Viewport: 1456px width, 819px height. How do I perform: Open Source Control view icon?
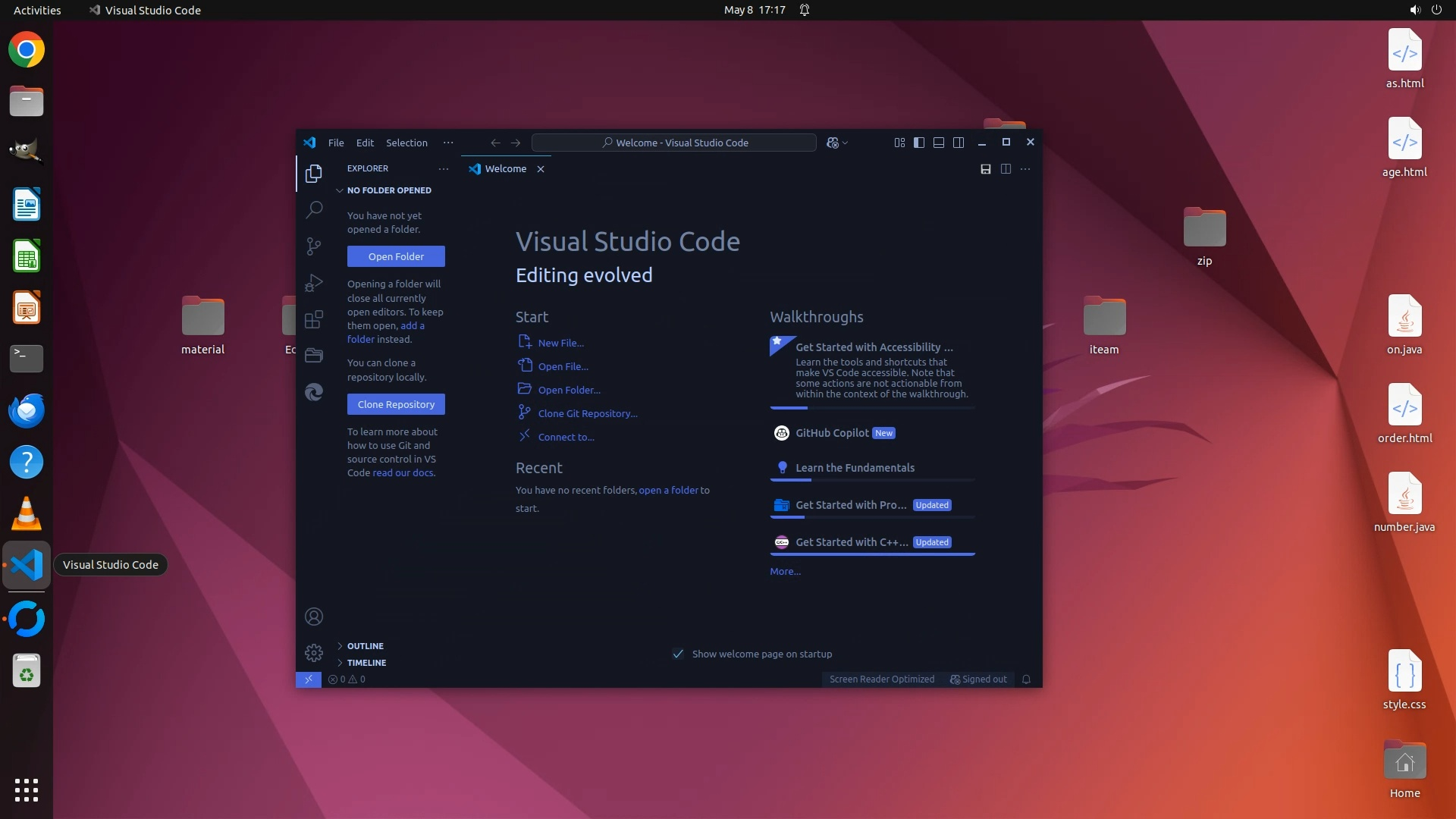(x=314, y=246)
